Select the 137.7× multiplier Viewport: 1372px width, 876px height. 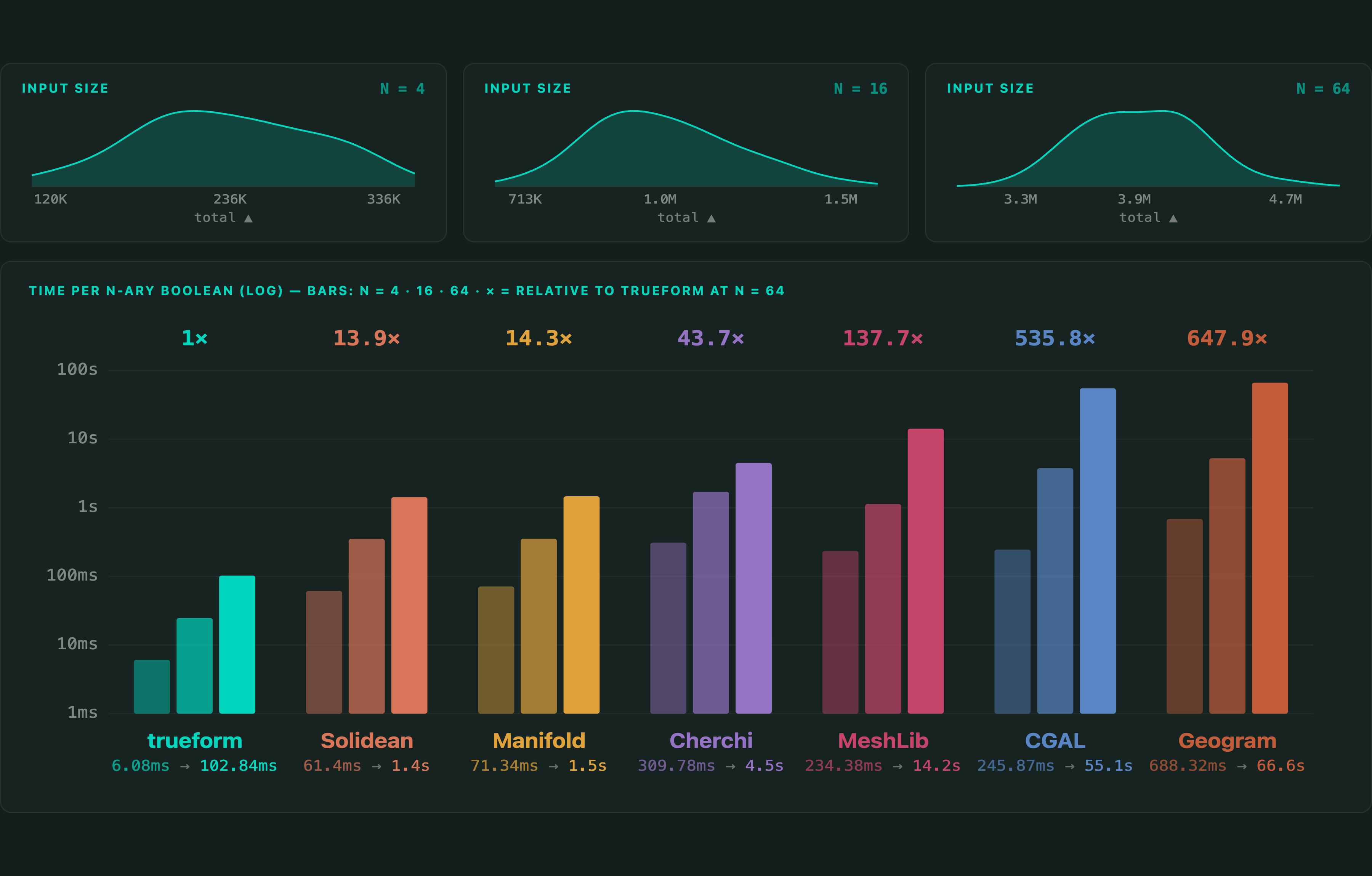883,338
